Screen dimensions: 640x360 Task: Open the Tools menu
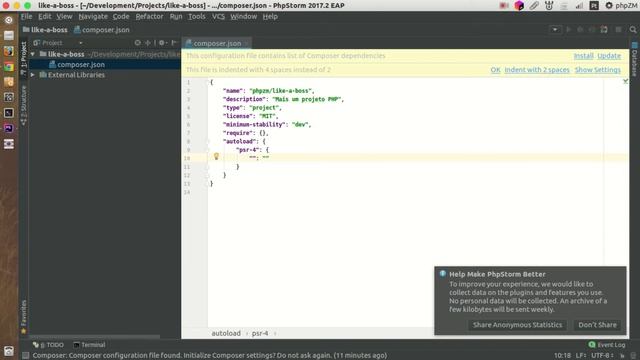(196, 16)
